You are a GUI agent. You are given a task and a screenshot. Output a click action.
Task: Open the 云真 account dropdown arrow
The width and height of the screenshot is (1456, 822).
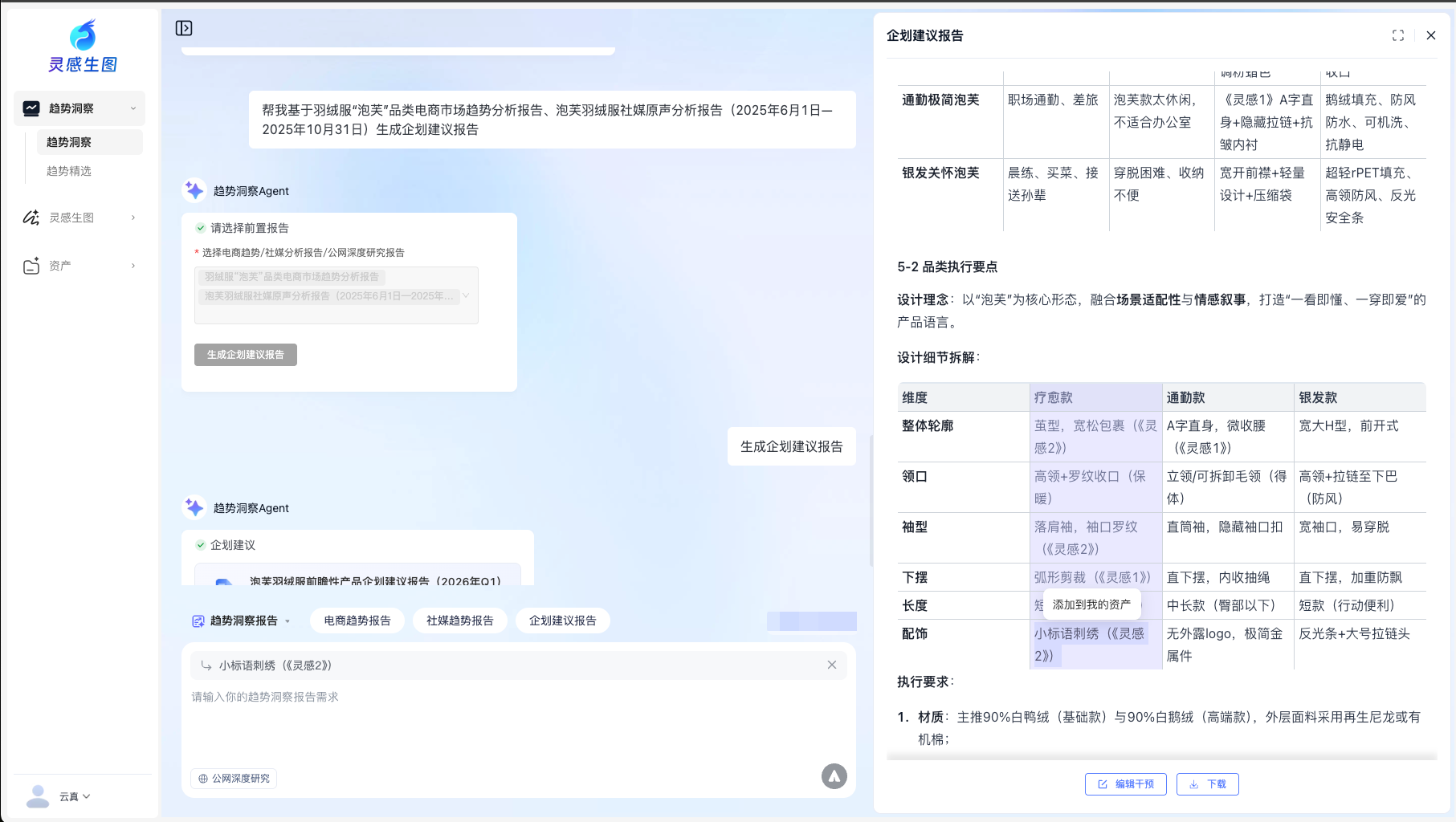click(x=87, y=796)
